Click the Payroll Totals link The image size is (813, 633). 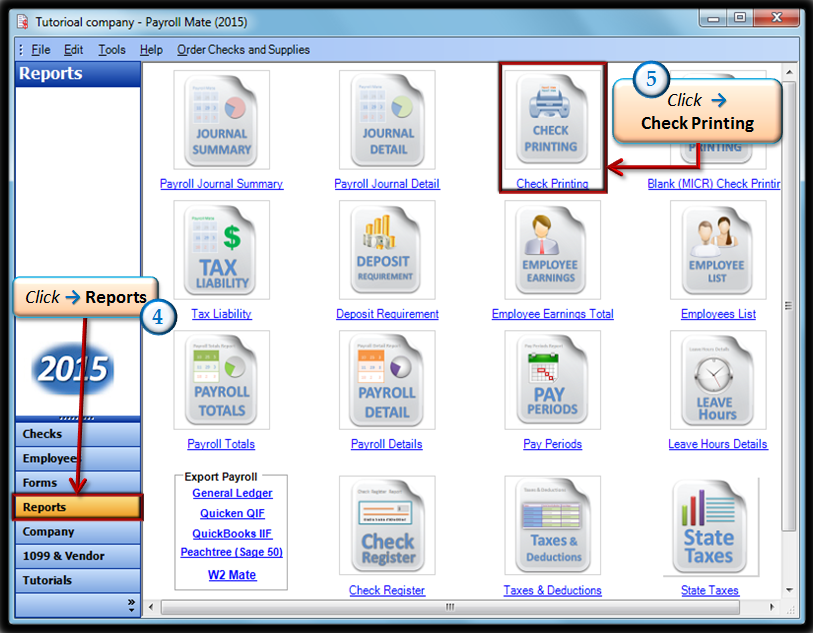(221, 444)
